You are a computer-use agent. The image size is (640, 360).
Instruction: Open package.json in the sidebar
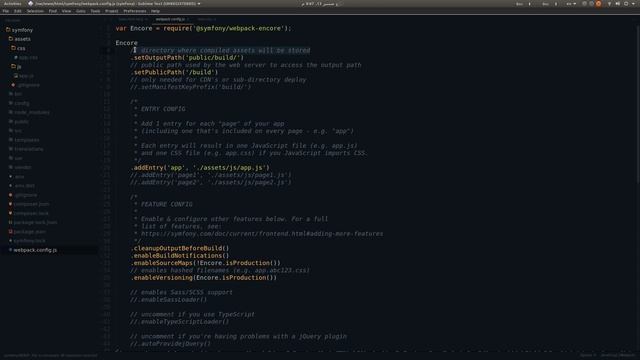pyautogui.click(x=29, y=232)
